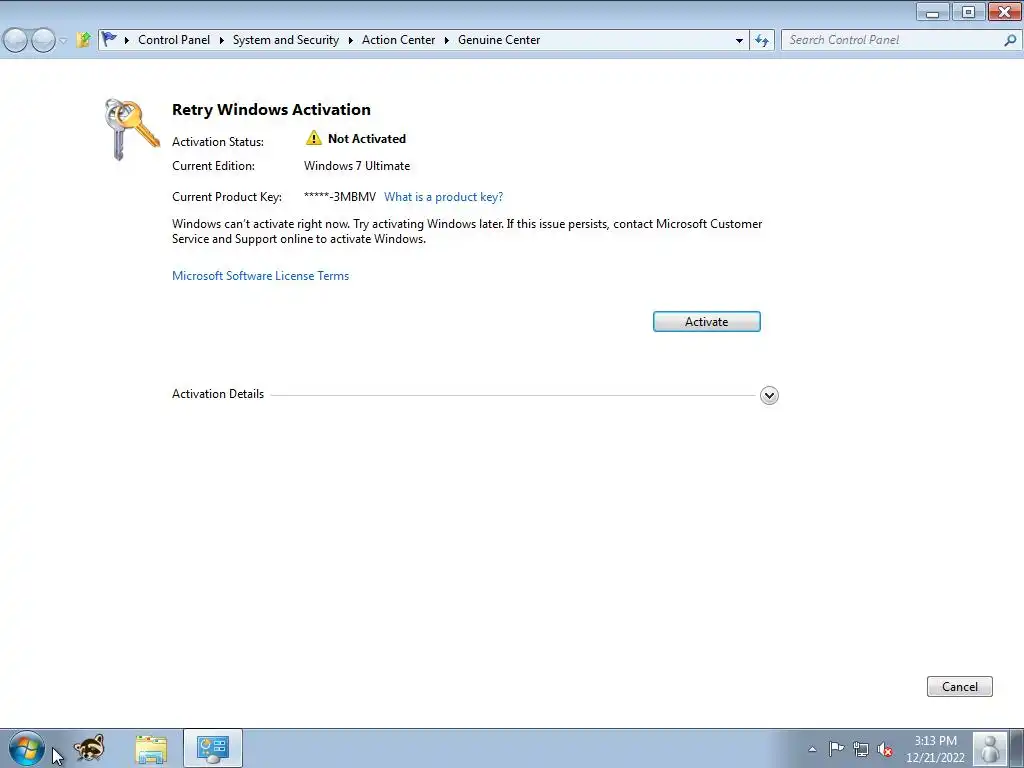
Task: Open the address bar history dropdown
Action: (739, 40)
